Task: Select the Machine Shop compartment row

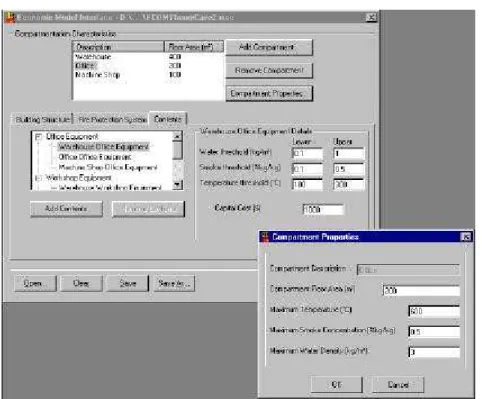Action: 148,75
